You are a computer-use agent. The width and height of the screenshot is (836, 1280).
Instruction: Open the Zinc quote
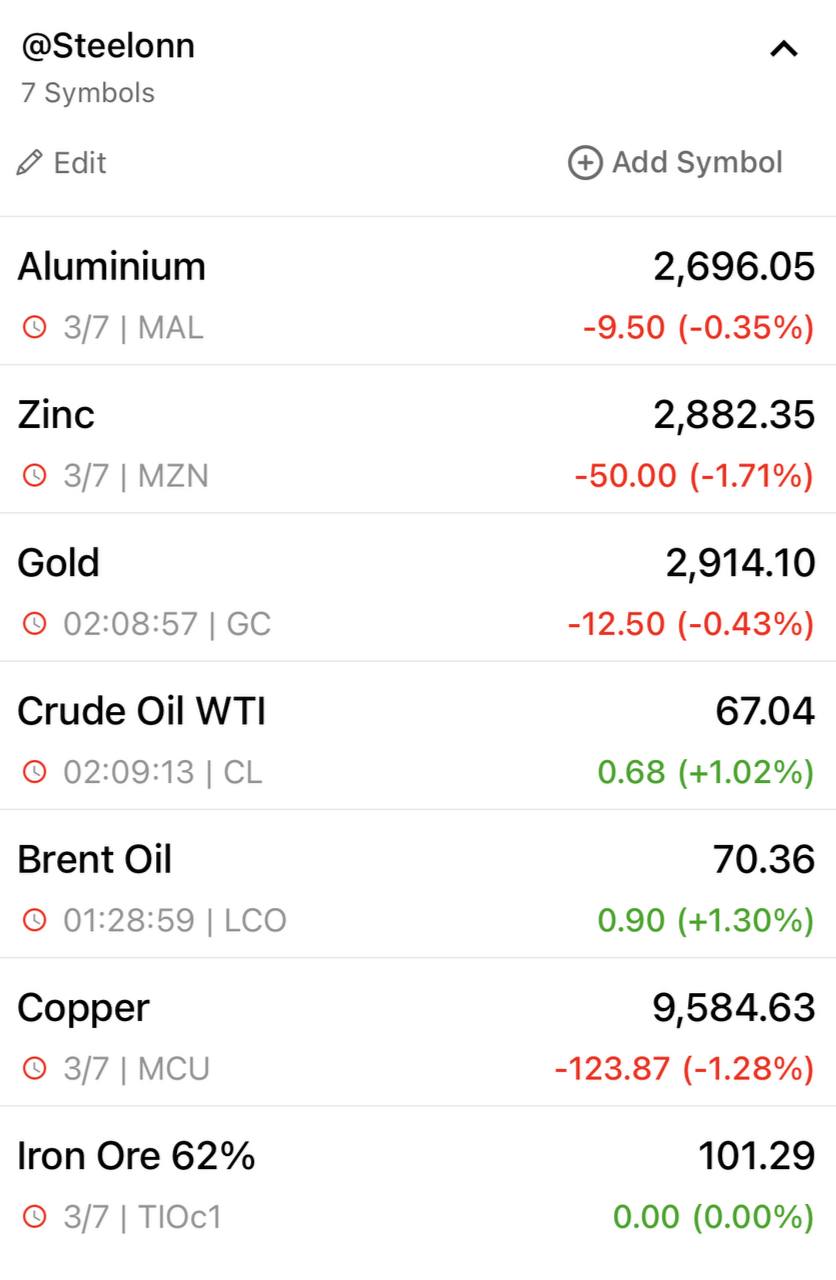point(418,439)
